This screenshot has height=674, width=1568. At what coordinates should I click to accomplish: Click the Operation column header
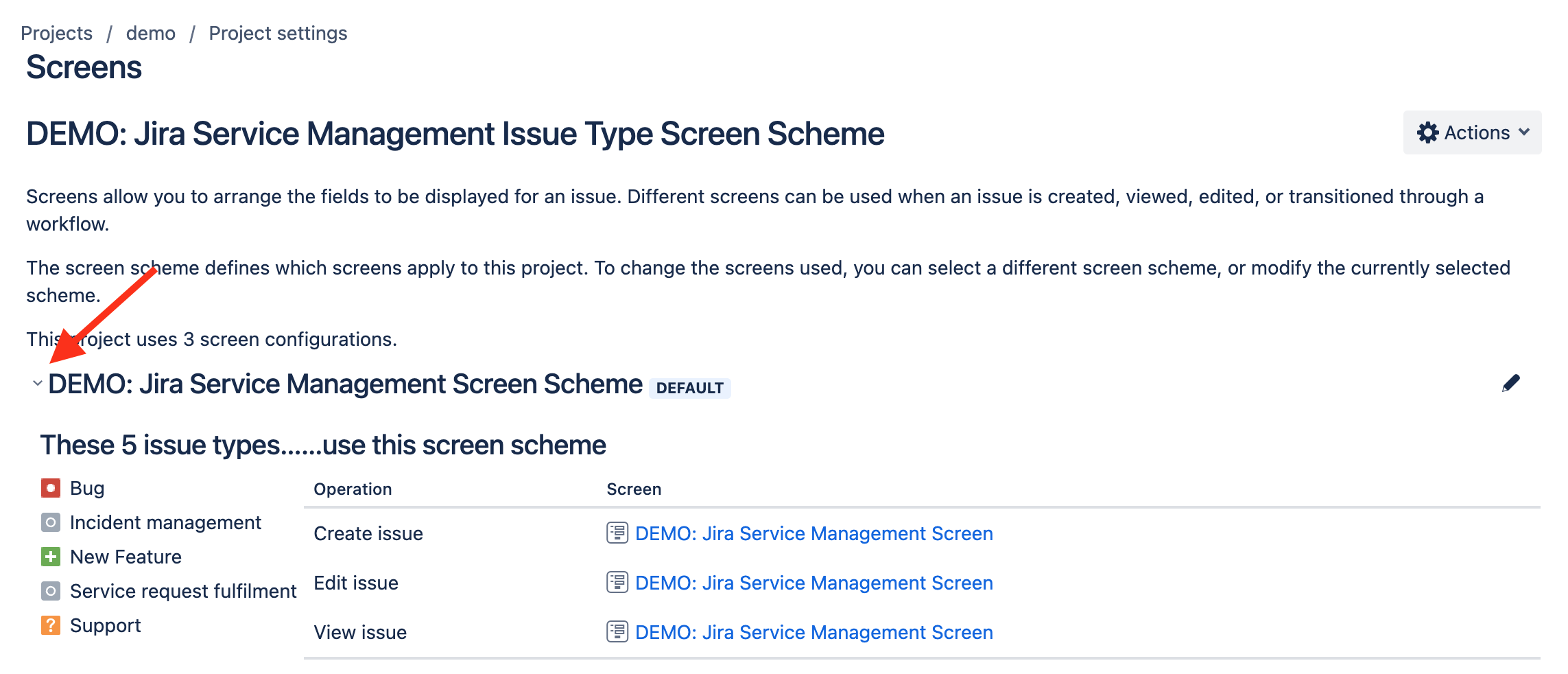353,489
